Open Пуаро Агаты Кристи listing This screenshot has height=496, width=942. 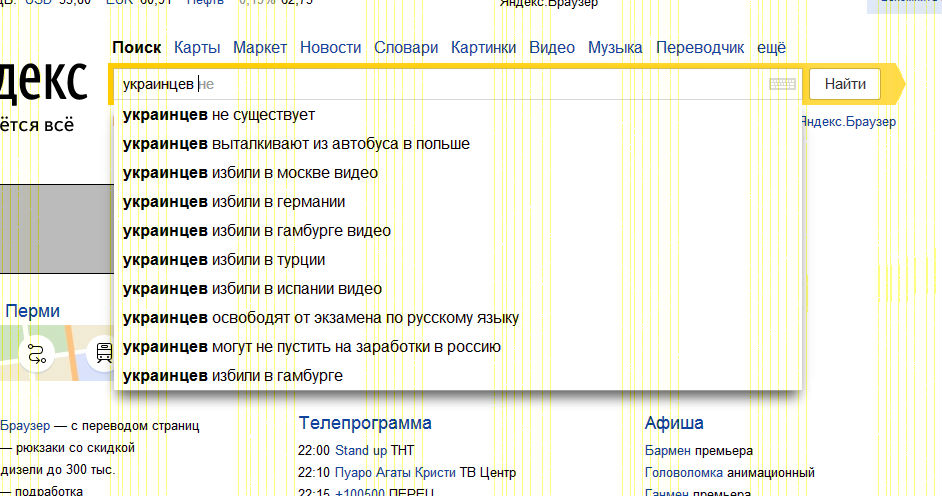click(395, 473)
